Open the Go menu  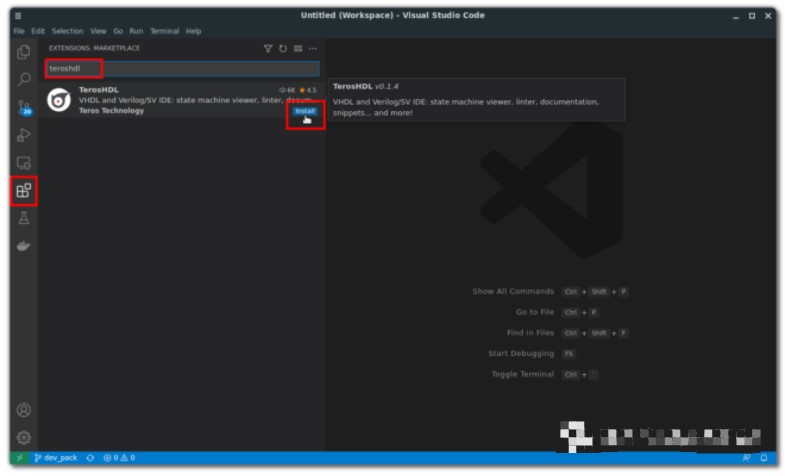pos(118,31)
